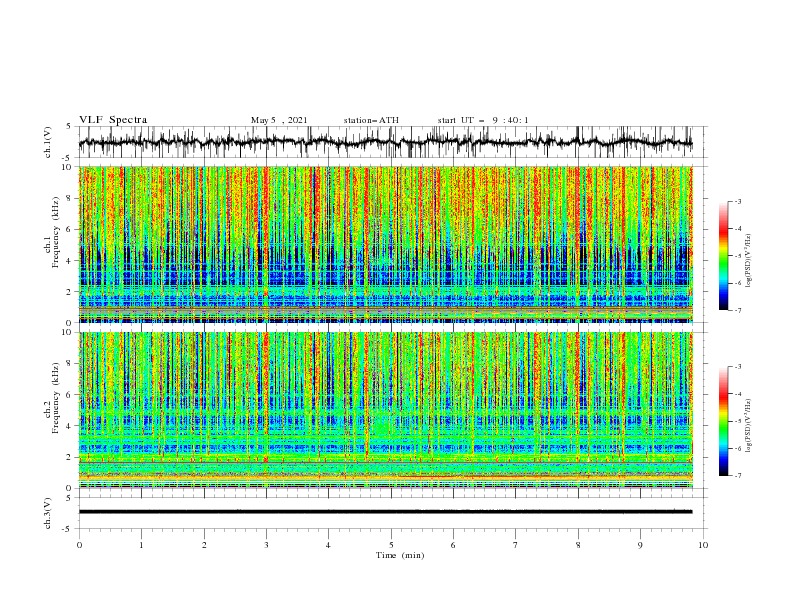
Task: Select the "start UT = 9 :40: 1" text
Action: pos(483,120)
